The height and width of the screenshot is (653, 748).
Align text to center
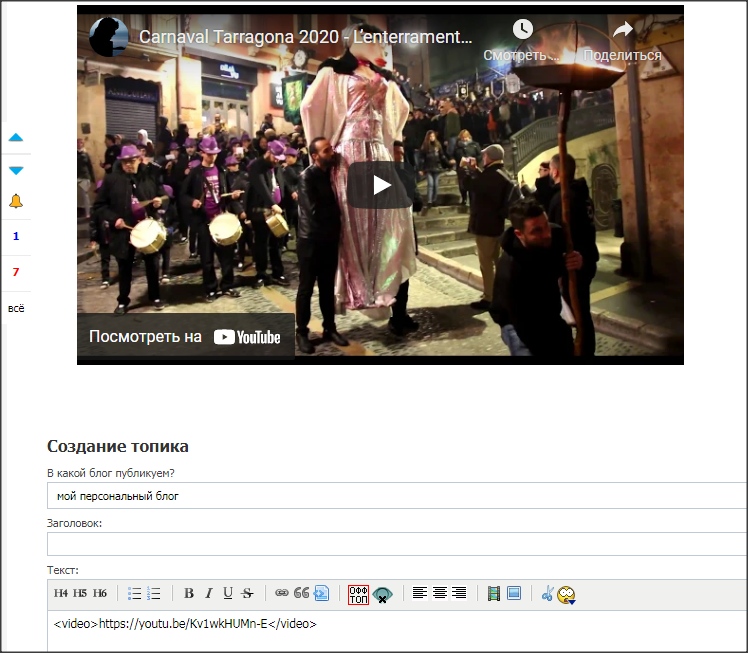tap(439, 593)
